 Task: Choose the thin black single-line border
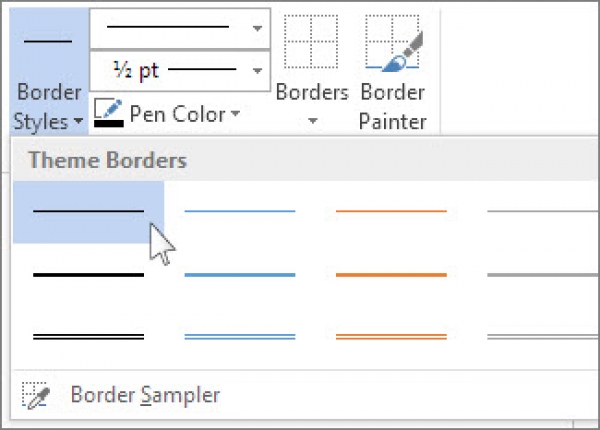88,212
